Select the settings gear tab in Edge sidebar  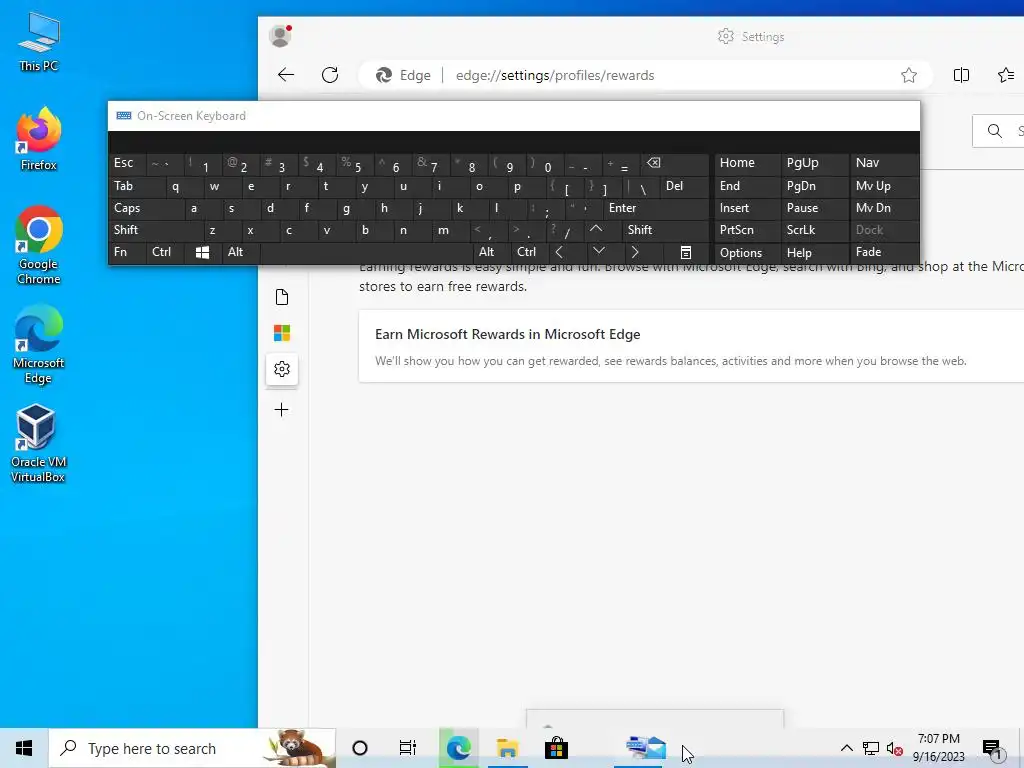tap(282, 369)
